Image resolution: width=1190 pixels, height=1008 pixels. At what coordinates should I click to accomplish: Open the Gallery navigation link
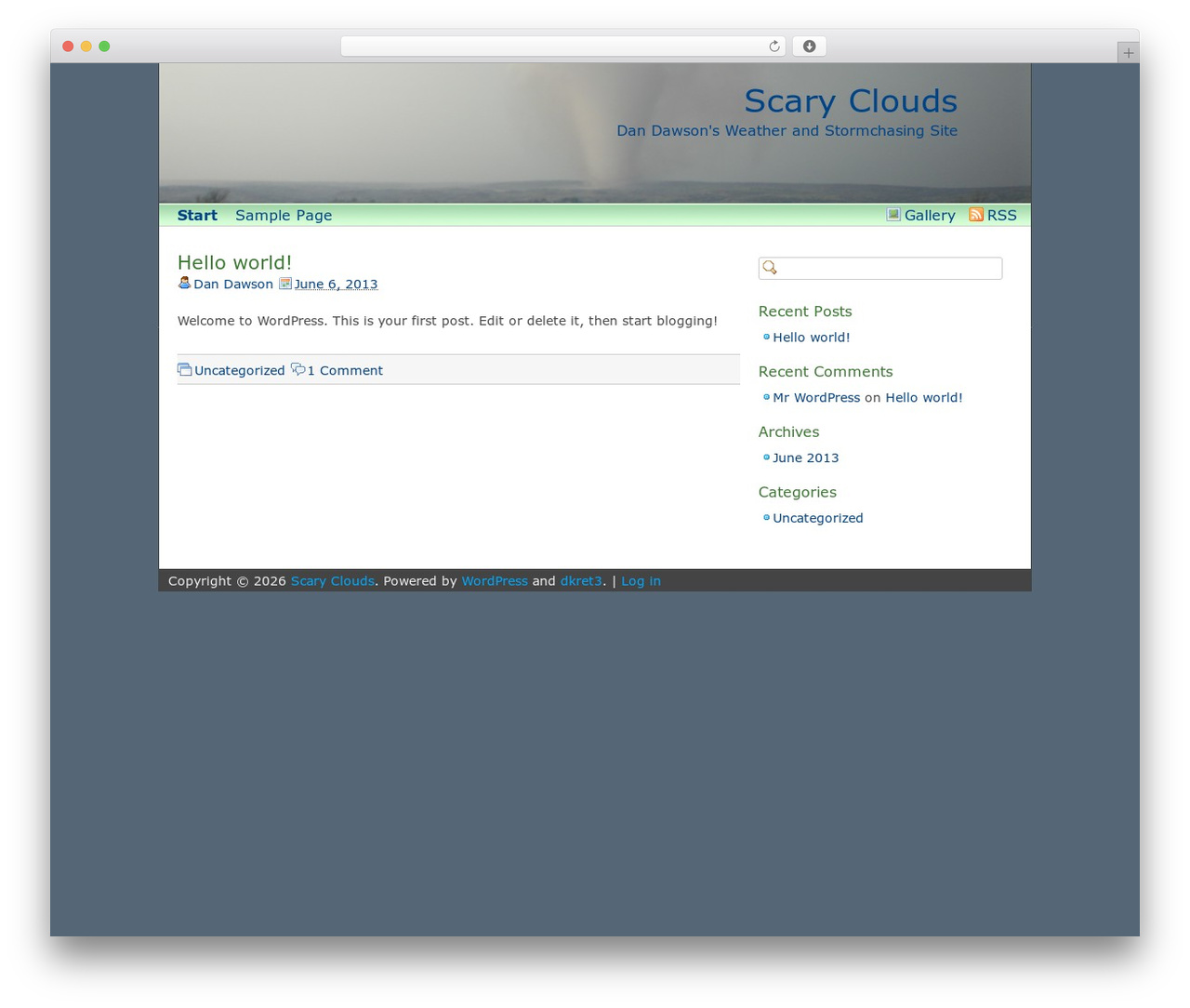pyautogui.click(x=930, y=215)
